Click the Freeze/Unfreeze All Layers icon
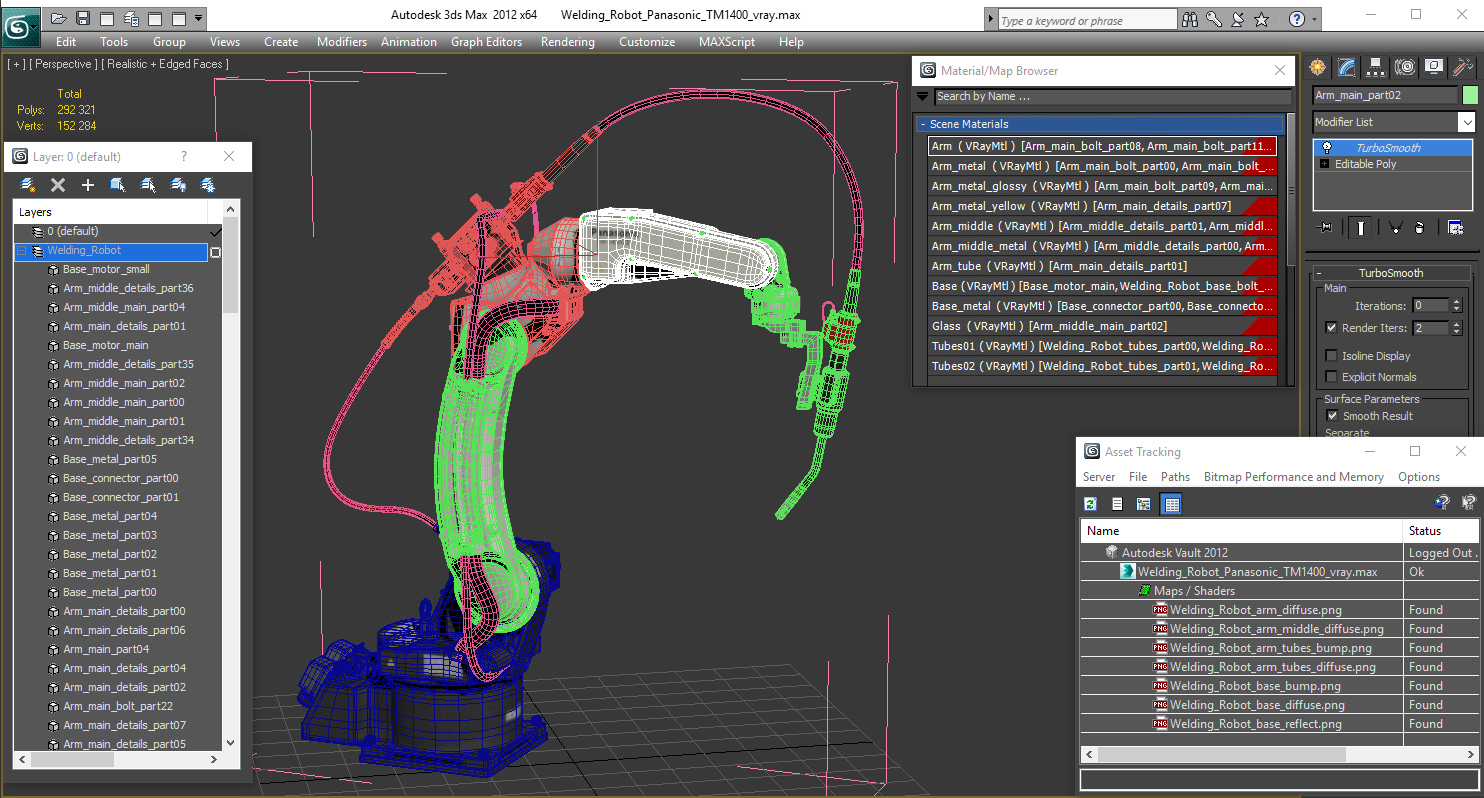This screenshot has height=798, width=1484. click(x=208, y=185)
